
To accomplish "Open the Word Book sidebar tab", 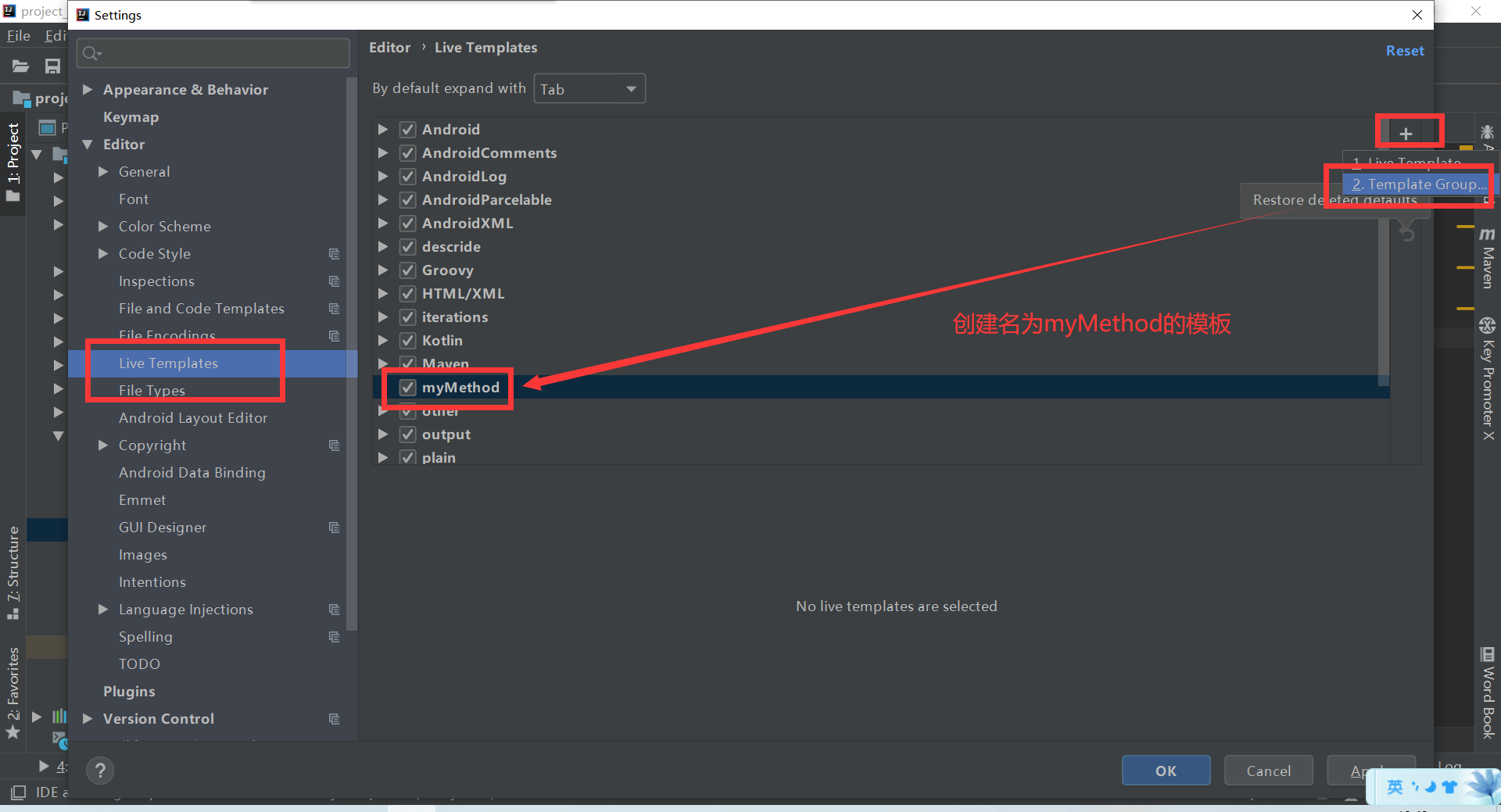I will pos(1488,692).
